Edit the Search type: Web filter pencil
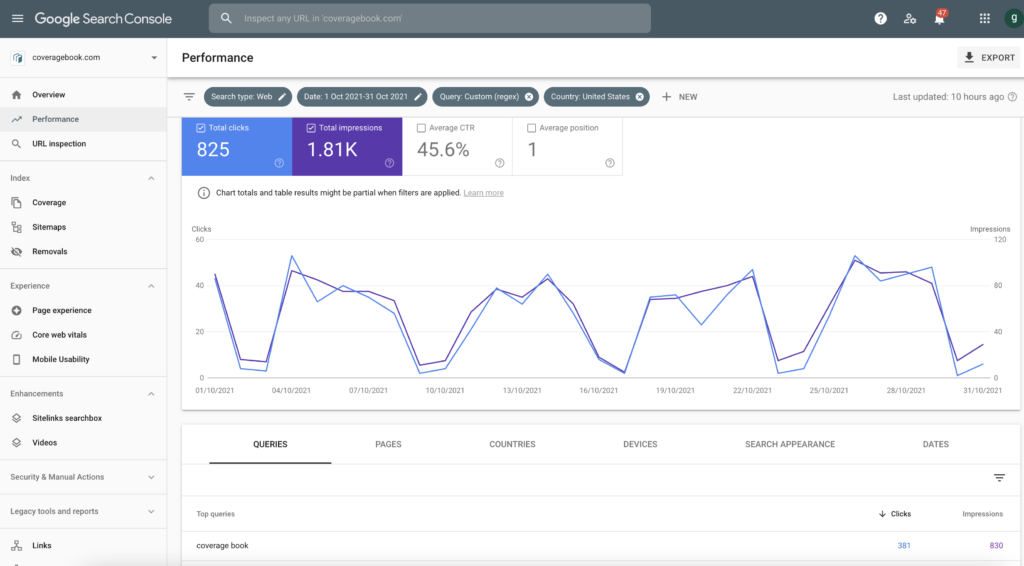This screenshot has height=566, width=1024. (x=282, y=97)
